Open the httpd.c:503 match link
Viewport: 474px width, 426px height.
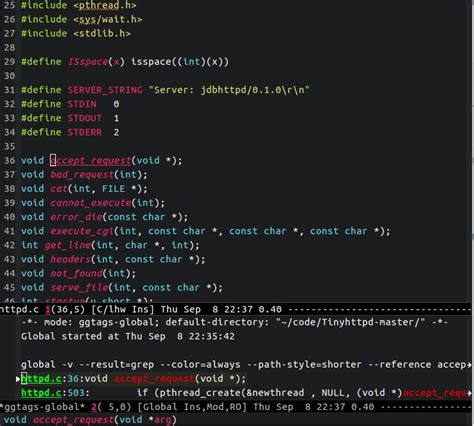41,393
